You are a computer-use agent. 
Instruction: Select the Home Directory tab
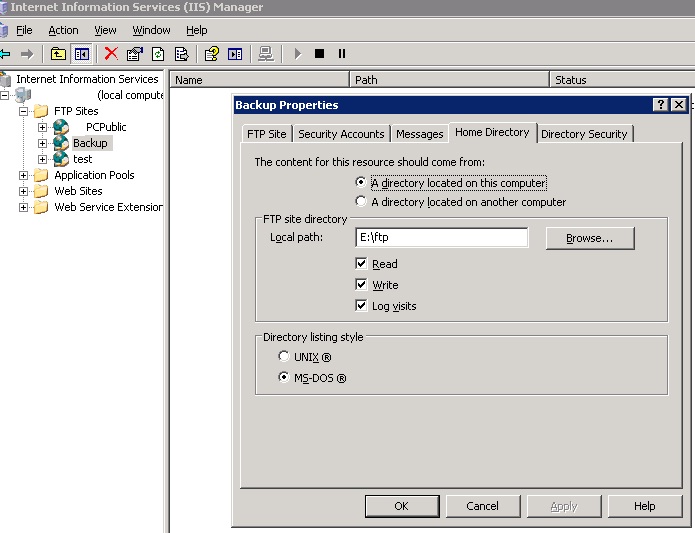pyautogui.click(x=492, y=132)
